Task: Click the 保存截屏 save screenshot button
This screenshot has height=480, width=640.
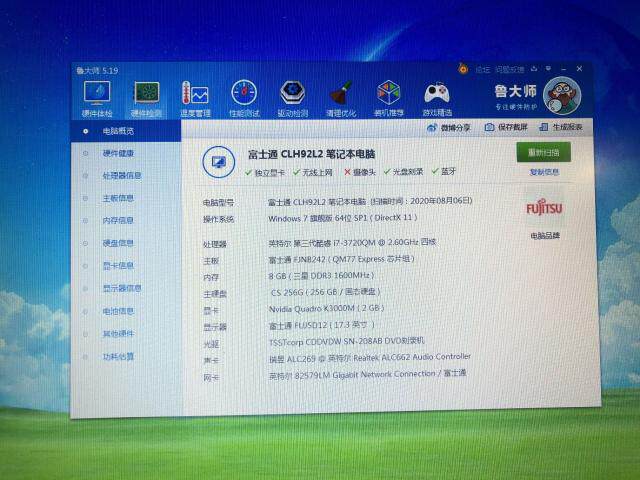Action: (506, 127)
